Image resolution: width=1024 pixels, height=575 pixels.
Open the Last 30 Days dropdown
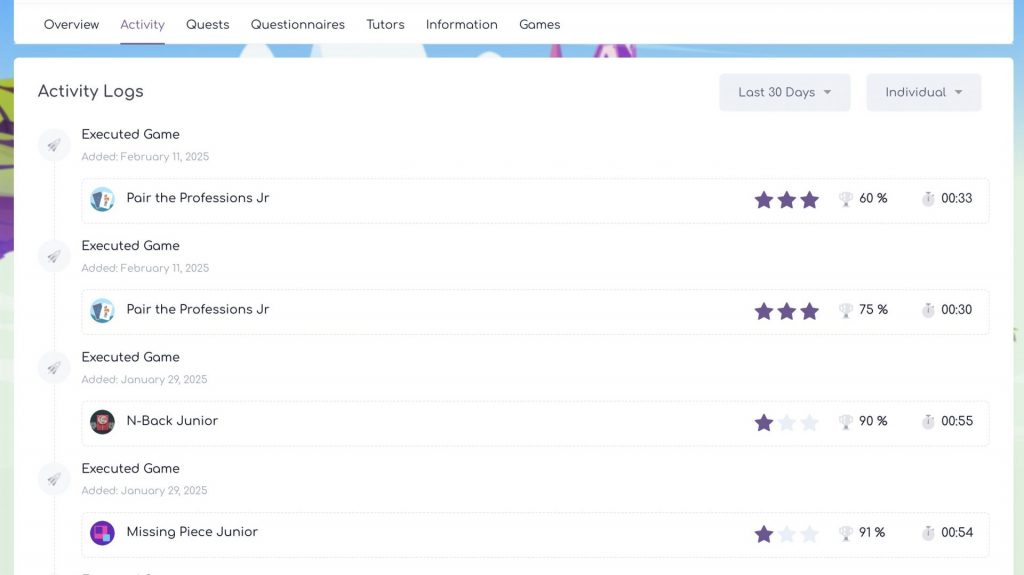(784, 92)
